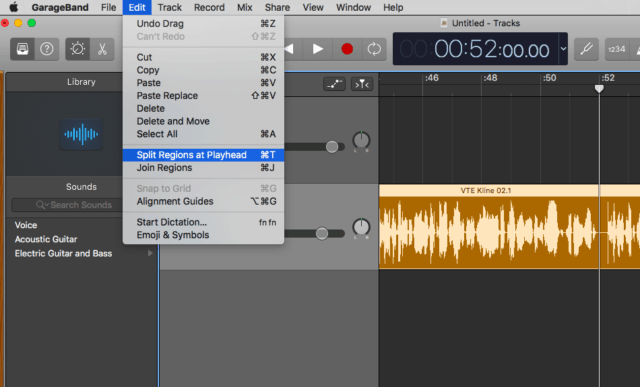Screen dimensions: 640x387
Task: Select Split Regions at Playhead
Action: coord(203,155)
